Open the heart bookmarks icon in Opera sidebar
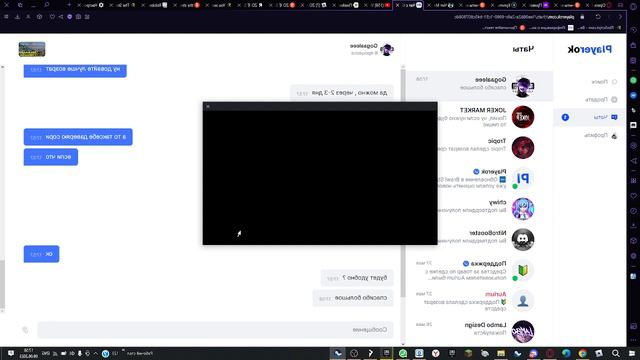Image resolution: width=640 pixels, height=360 pixels. pyautogui.click(x=633, y=196)
